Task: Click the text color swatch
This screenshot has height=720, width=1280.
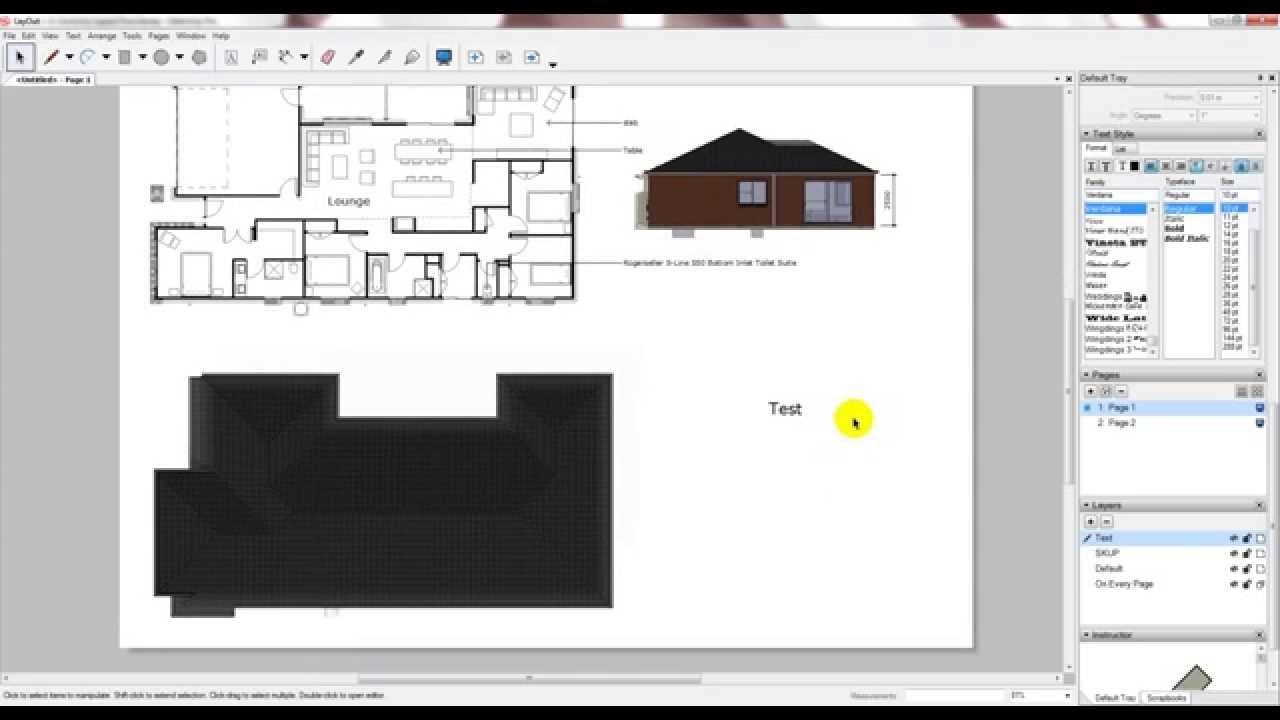Action: tap(1135, 166)
